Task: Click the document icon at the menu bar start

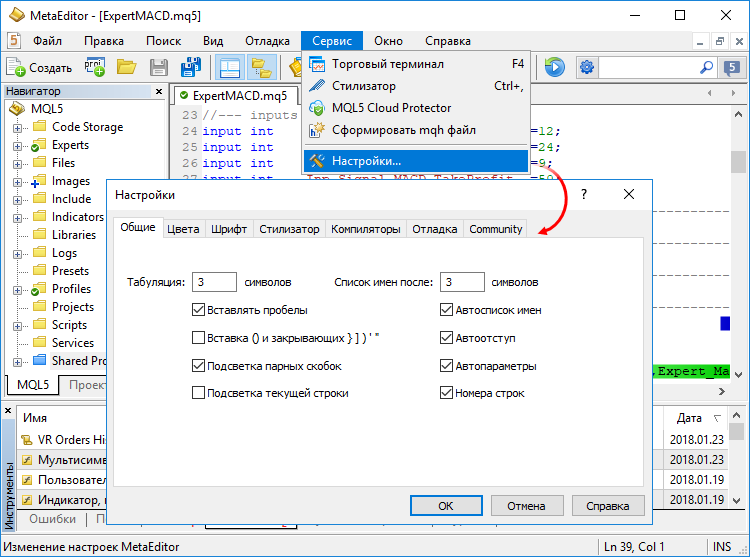Action: [13, 41]
